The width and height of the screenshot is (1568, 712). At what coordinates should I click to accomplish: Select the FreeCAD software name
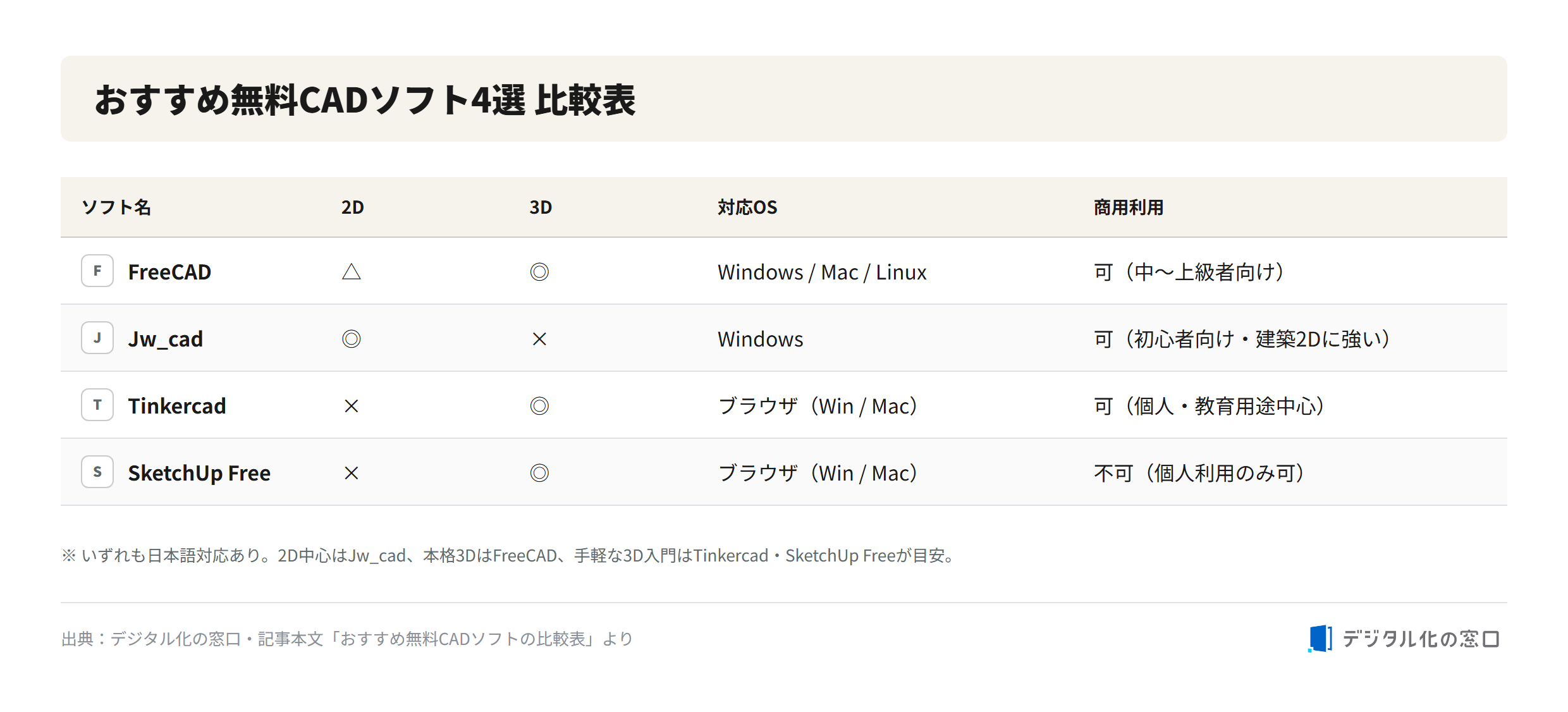[x=169, y=272]
